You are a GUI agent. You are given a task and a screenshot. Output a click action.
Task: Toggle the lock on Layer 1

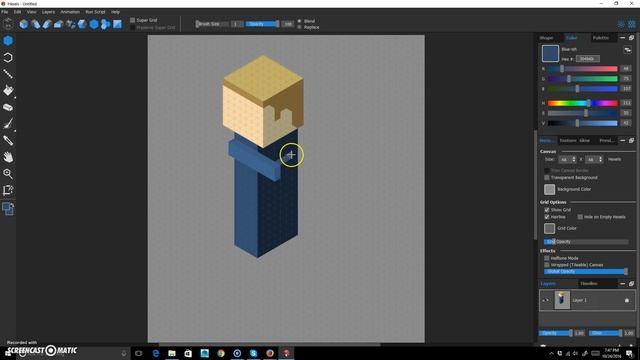click(x=627, y=300)
